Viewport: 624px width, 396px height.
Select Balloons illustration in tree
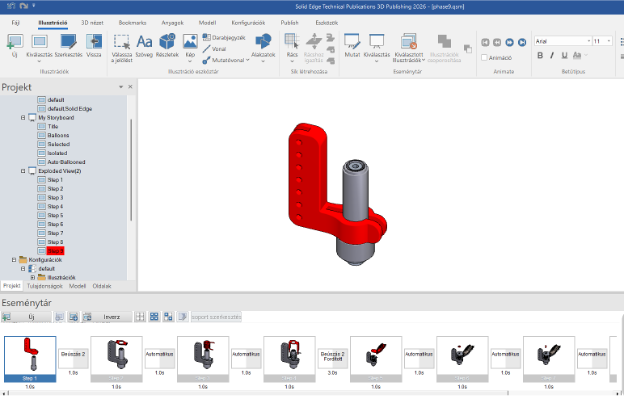[58, 135]
